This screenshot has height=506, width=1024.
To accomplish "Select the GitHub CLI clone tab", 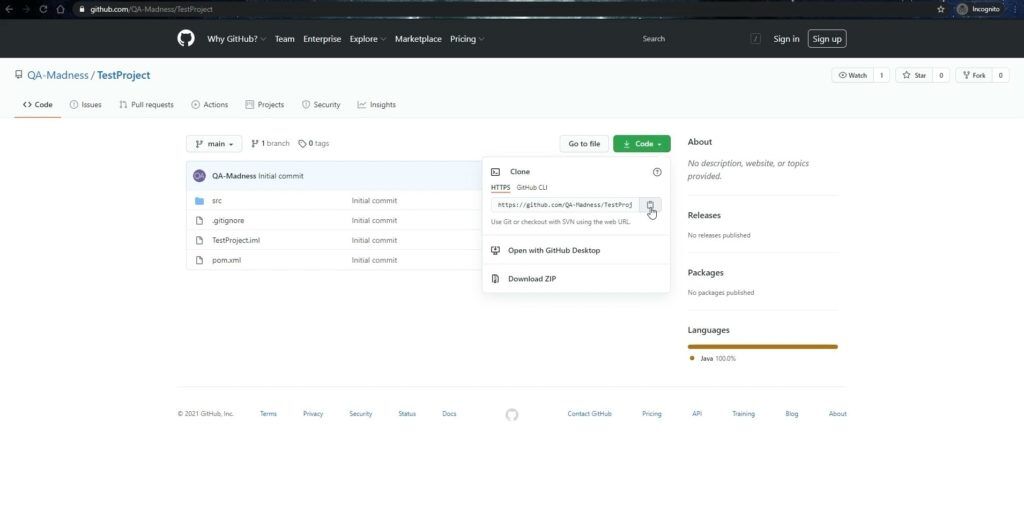I will 532,188.
